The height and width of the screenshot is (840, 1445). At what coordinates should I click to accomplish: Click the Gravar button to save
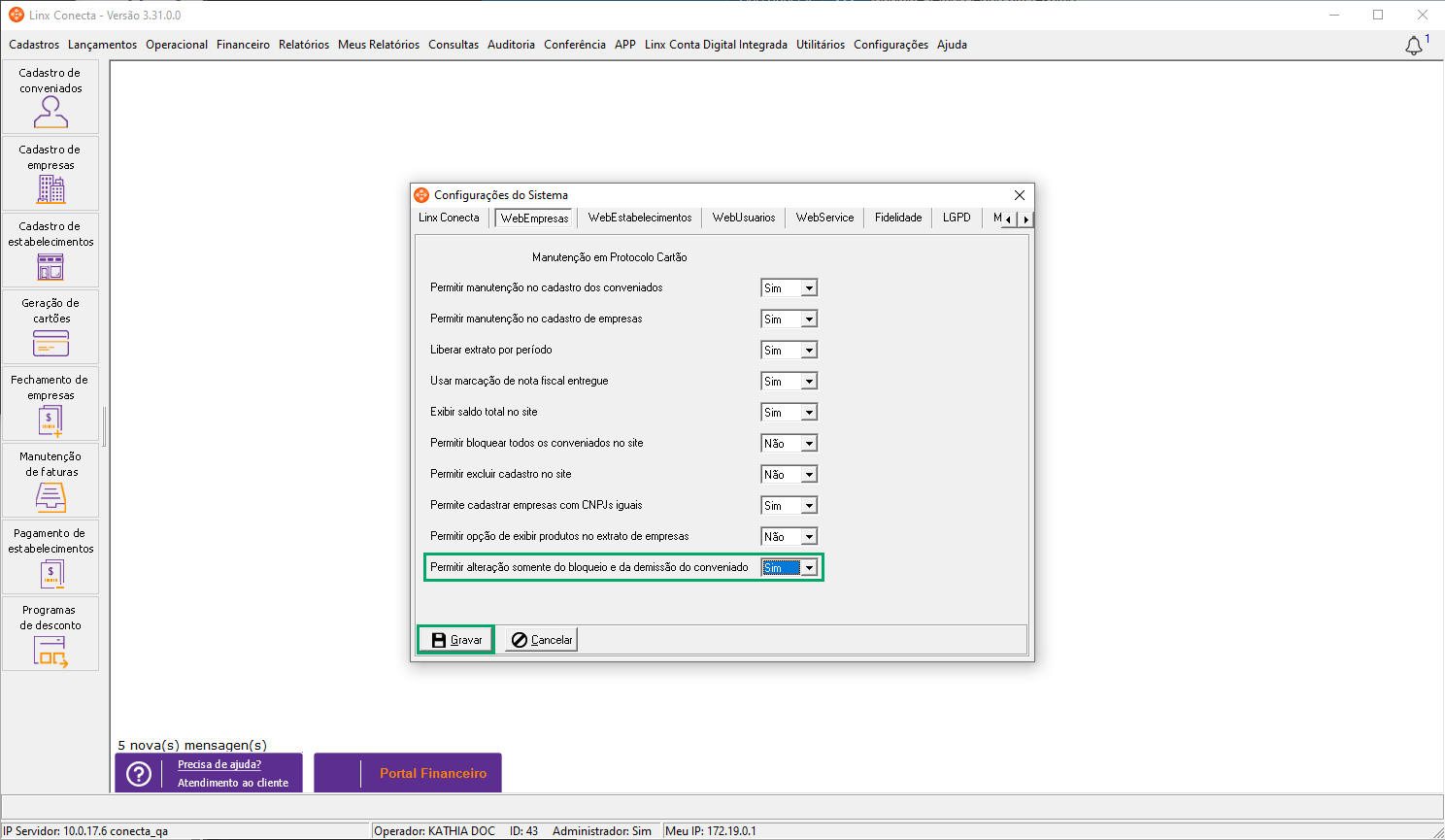[x=456, y=640]
